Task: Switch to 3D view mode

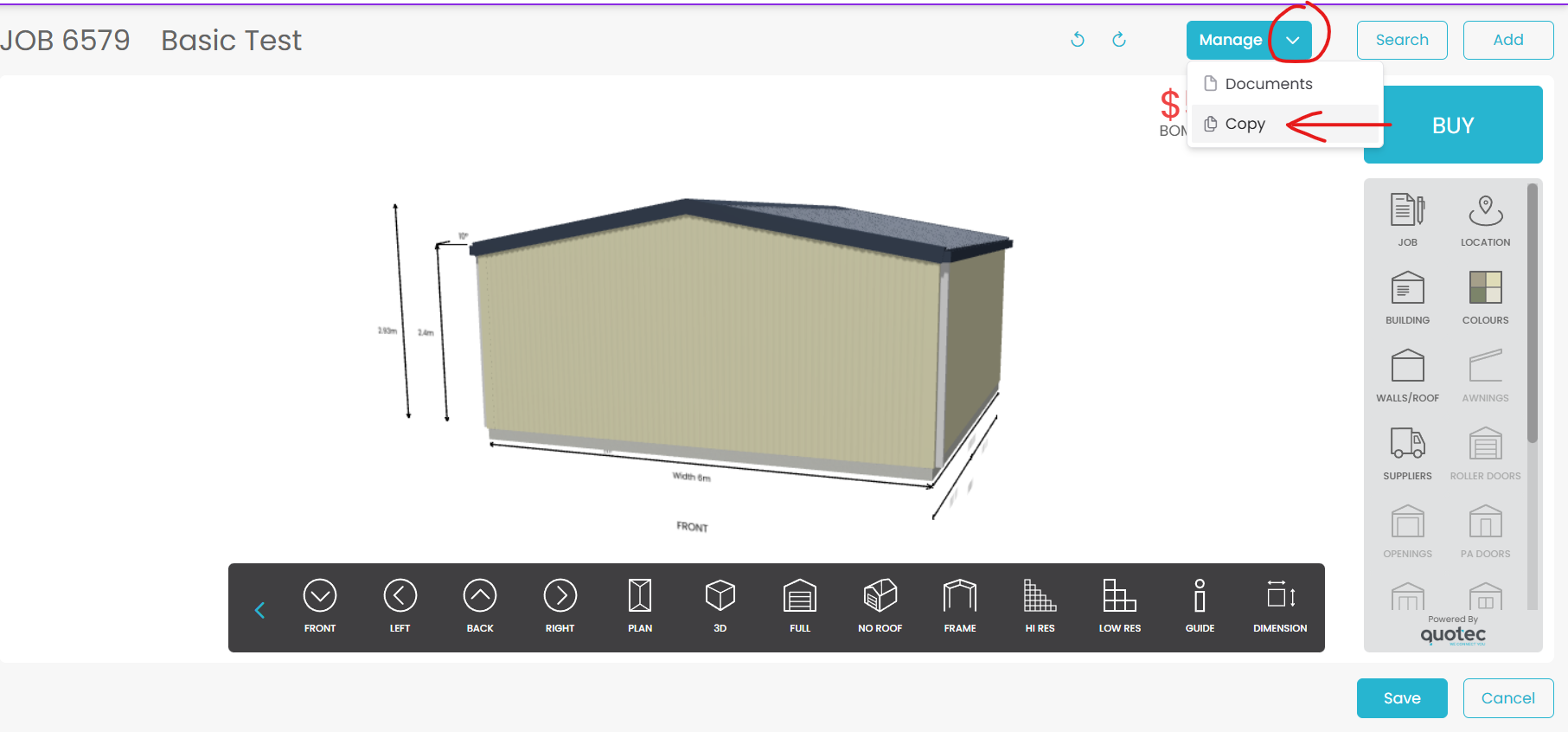Action: pyautogui.click(x=720, y=596)
